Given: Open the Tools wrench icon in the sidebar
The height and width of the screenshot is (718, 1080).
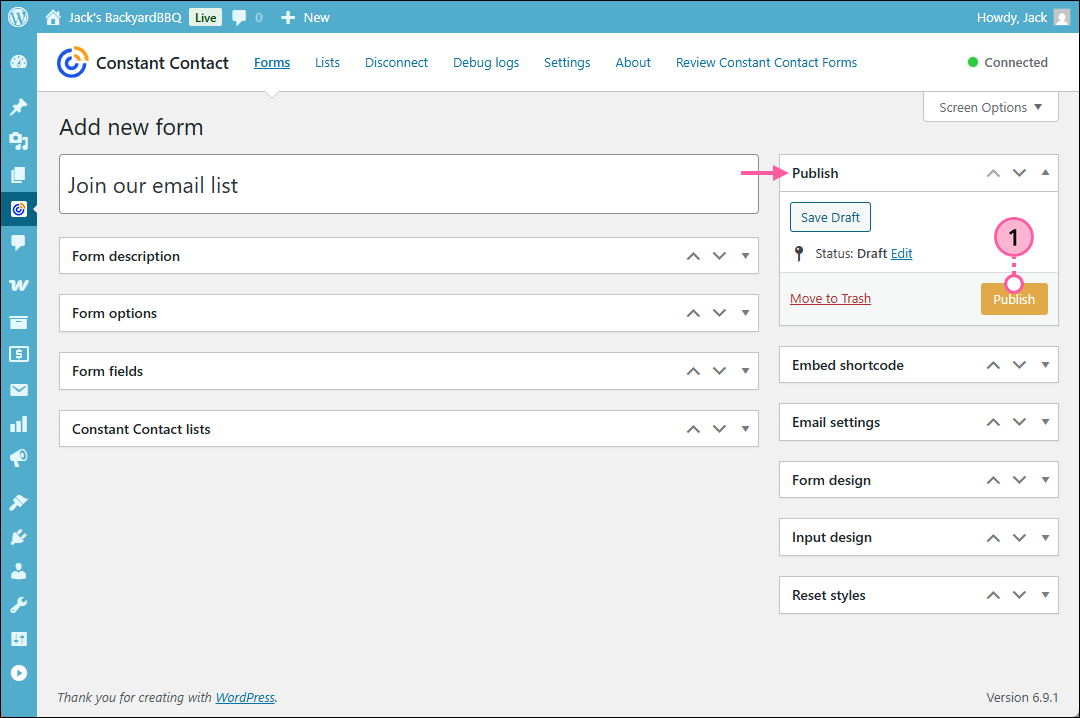Looking at the screenshot, I should [x=18, y=604].
